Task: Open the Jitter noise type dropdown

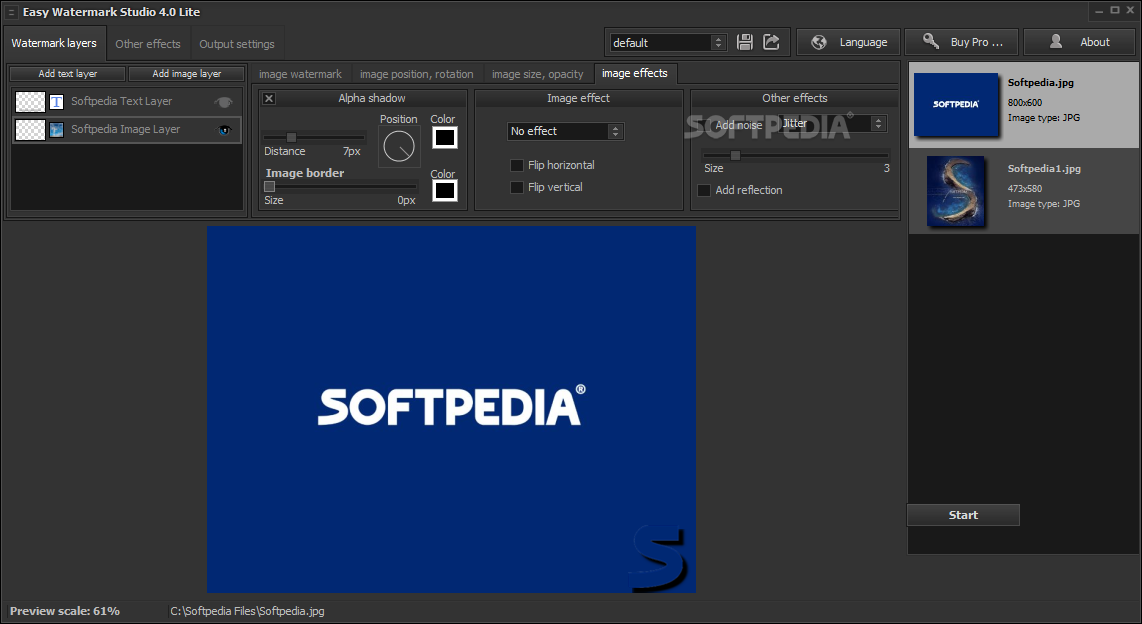Action: pyautogui.click(x=833, y=124)
